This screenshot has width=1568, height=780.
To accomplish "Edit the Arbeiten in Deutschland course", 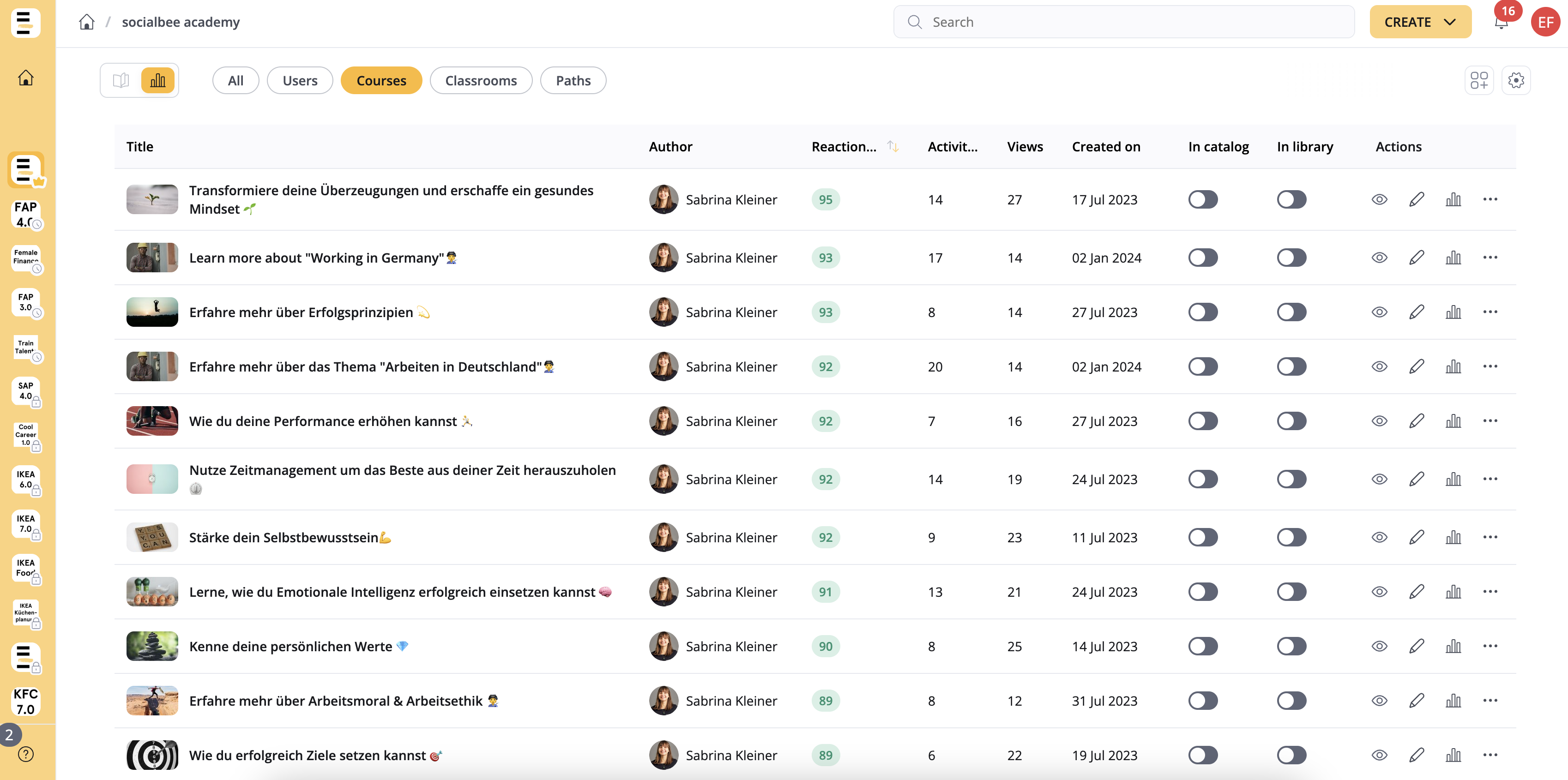I will pyautogui.click(x=1417, y=367).
